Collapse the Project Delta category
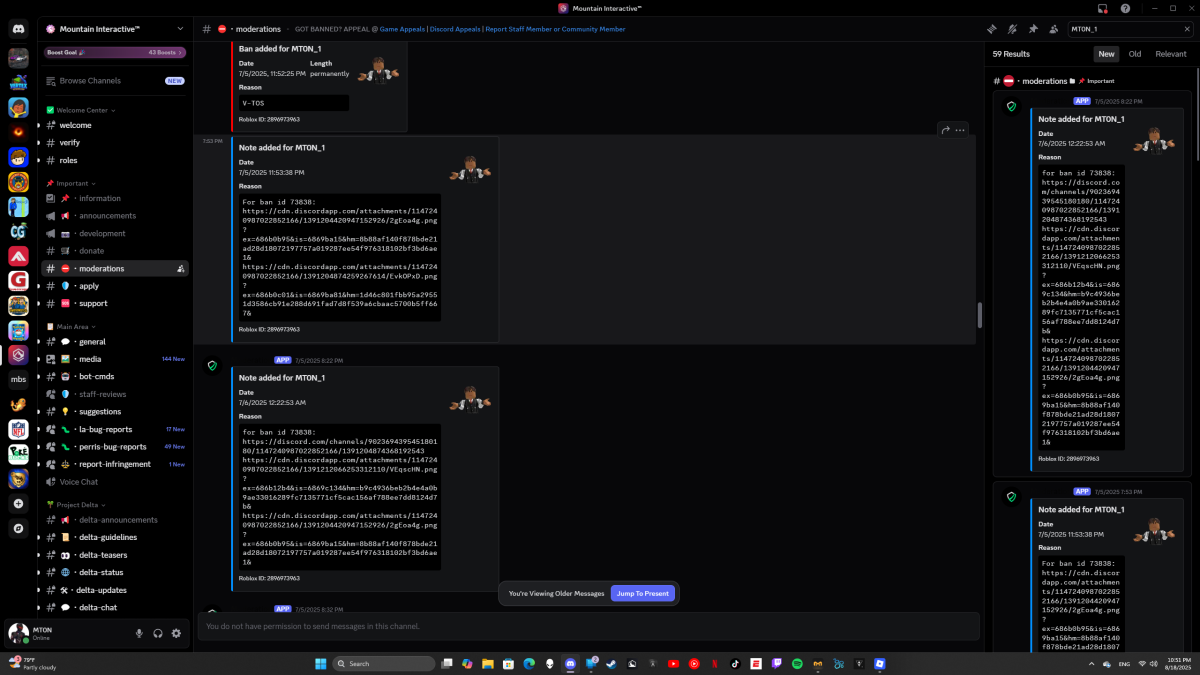The image size is (1200, 675). [80, 505]
